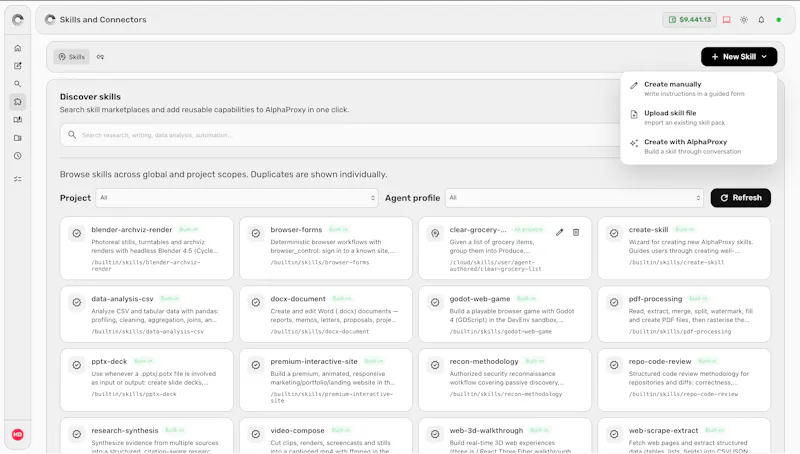Select the skills puzzle icon in sidebar
This screenshot has height=454, width=800.
click(x=18, y=102)
